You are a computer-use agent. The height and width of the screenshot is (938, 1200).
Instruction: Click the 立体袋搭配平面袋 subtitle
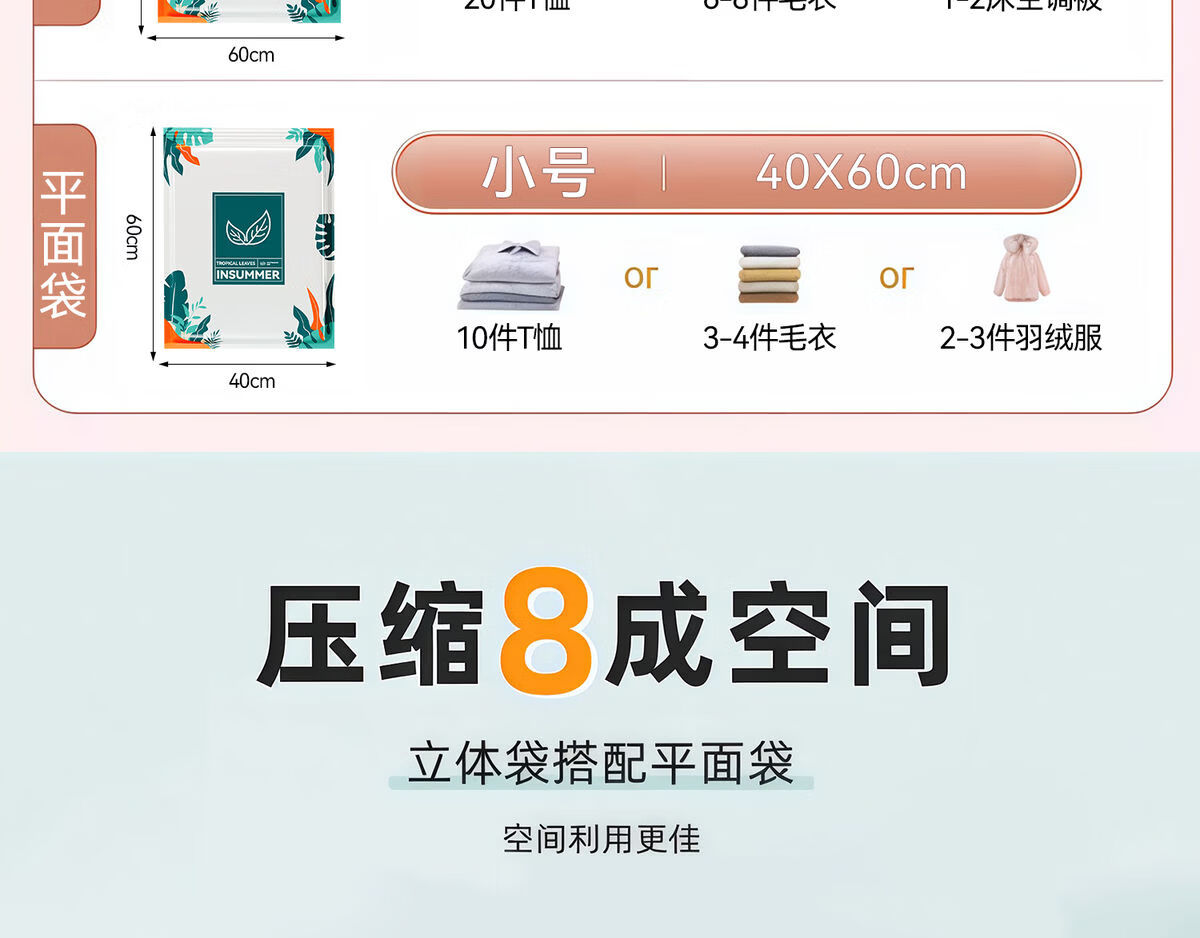(601, 763)
